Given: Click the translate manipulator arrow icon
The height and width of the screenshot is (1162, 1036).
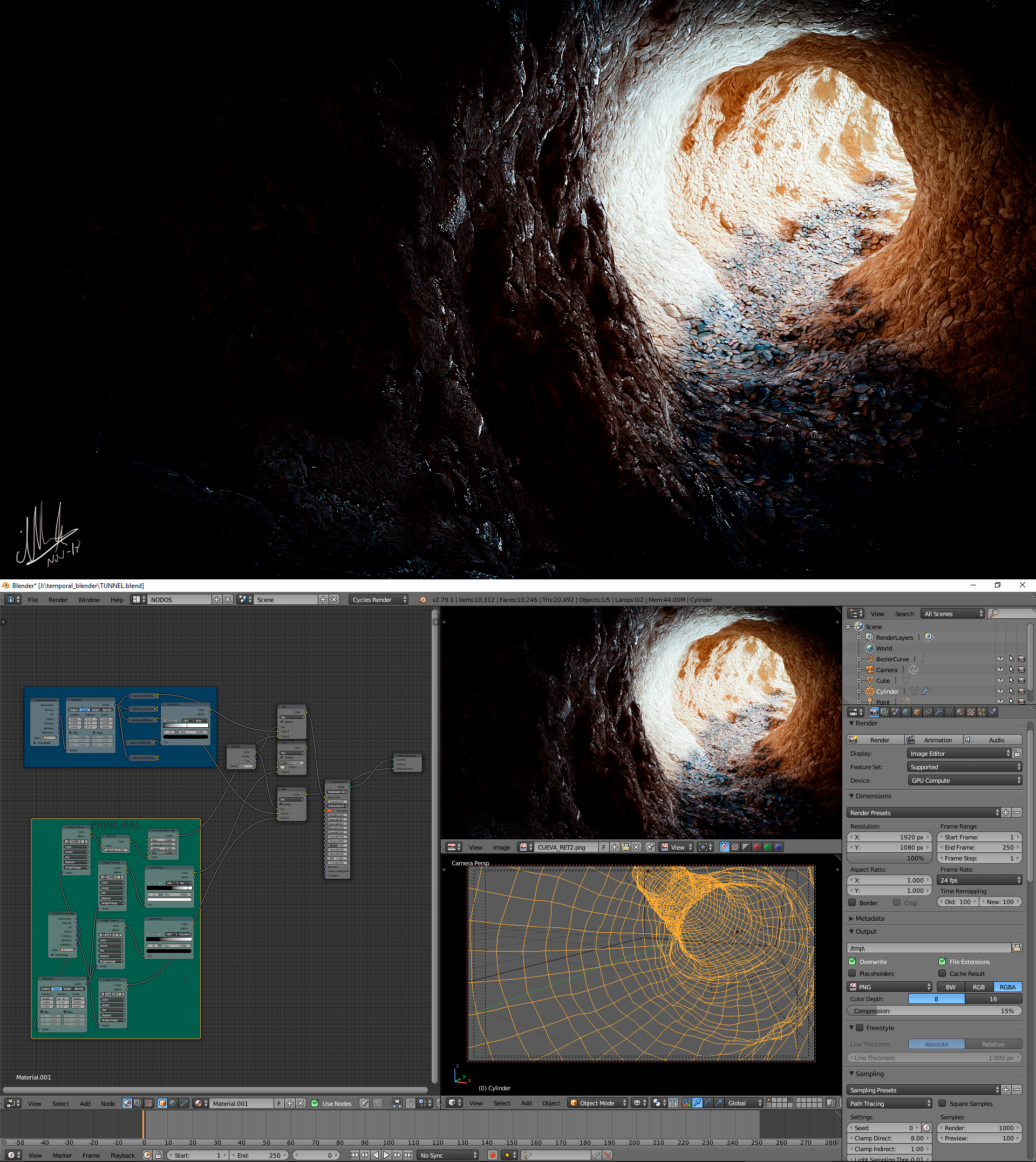Looking at the screenshot, I should tap(697, 1102).
